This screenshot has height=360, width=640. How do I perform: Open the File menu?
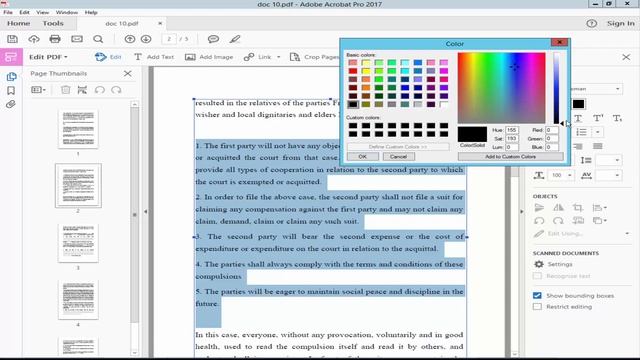(x=8, y=12)
